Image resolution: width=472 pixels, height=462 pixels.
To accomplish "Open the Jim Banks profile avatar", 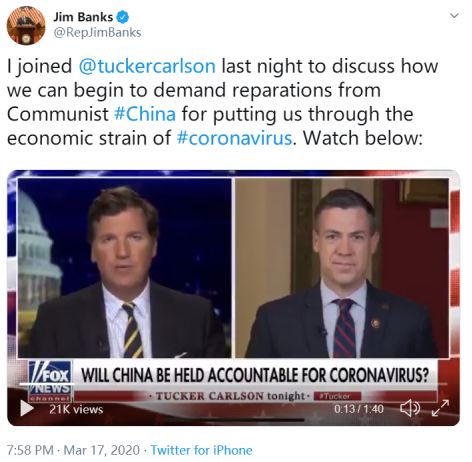I will [26, 26].
